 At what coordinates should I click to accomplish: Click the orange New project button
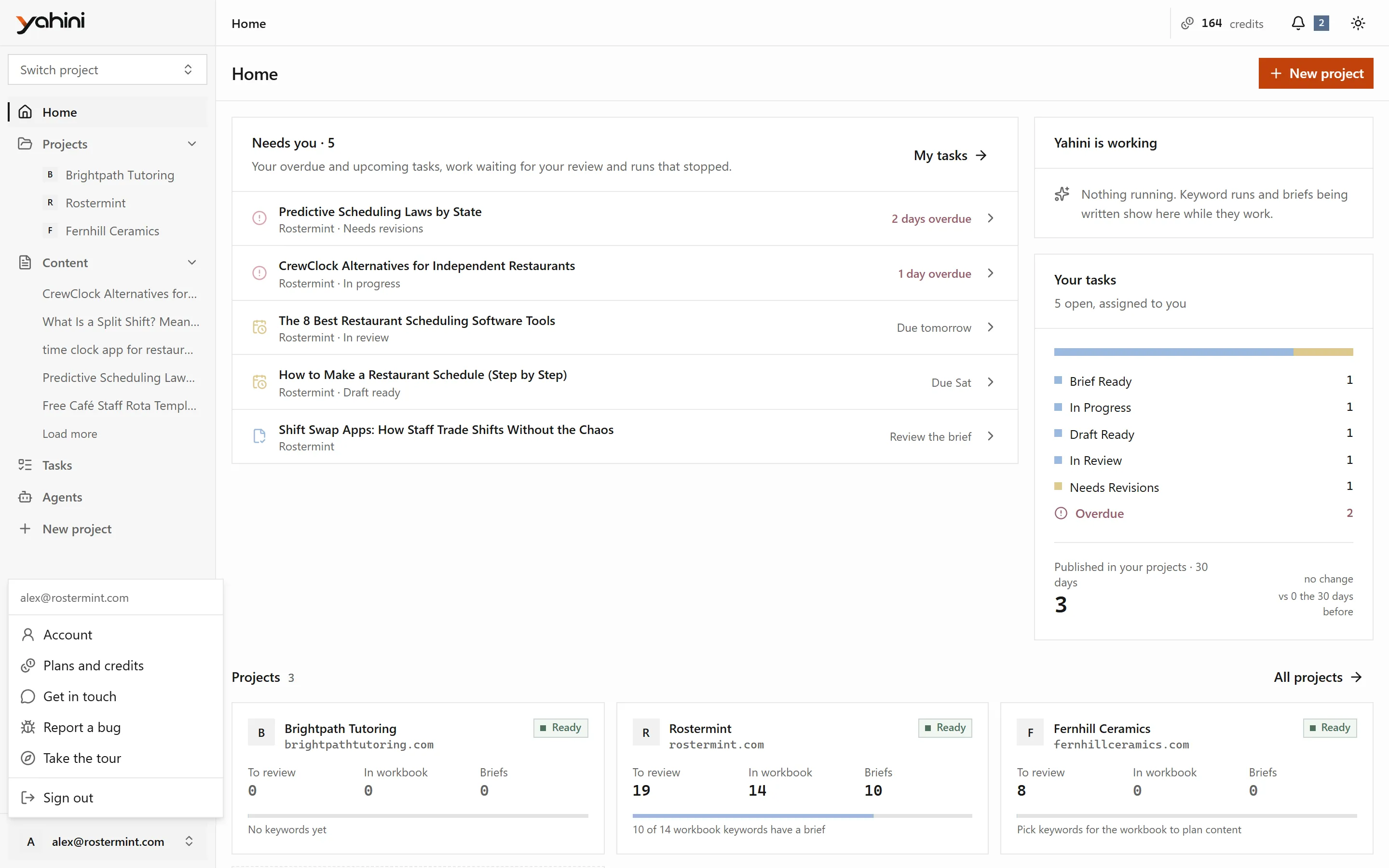tap(1316, 73)
